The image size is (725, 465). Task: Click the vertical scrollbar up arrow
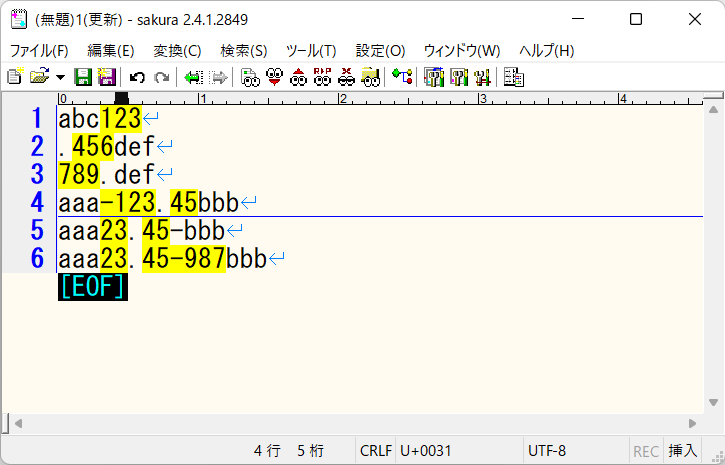(x=713, y=110)
